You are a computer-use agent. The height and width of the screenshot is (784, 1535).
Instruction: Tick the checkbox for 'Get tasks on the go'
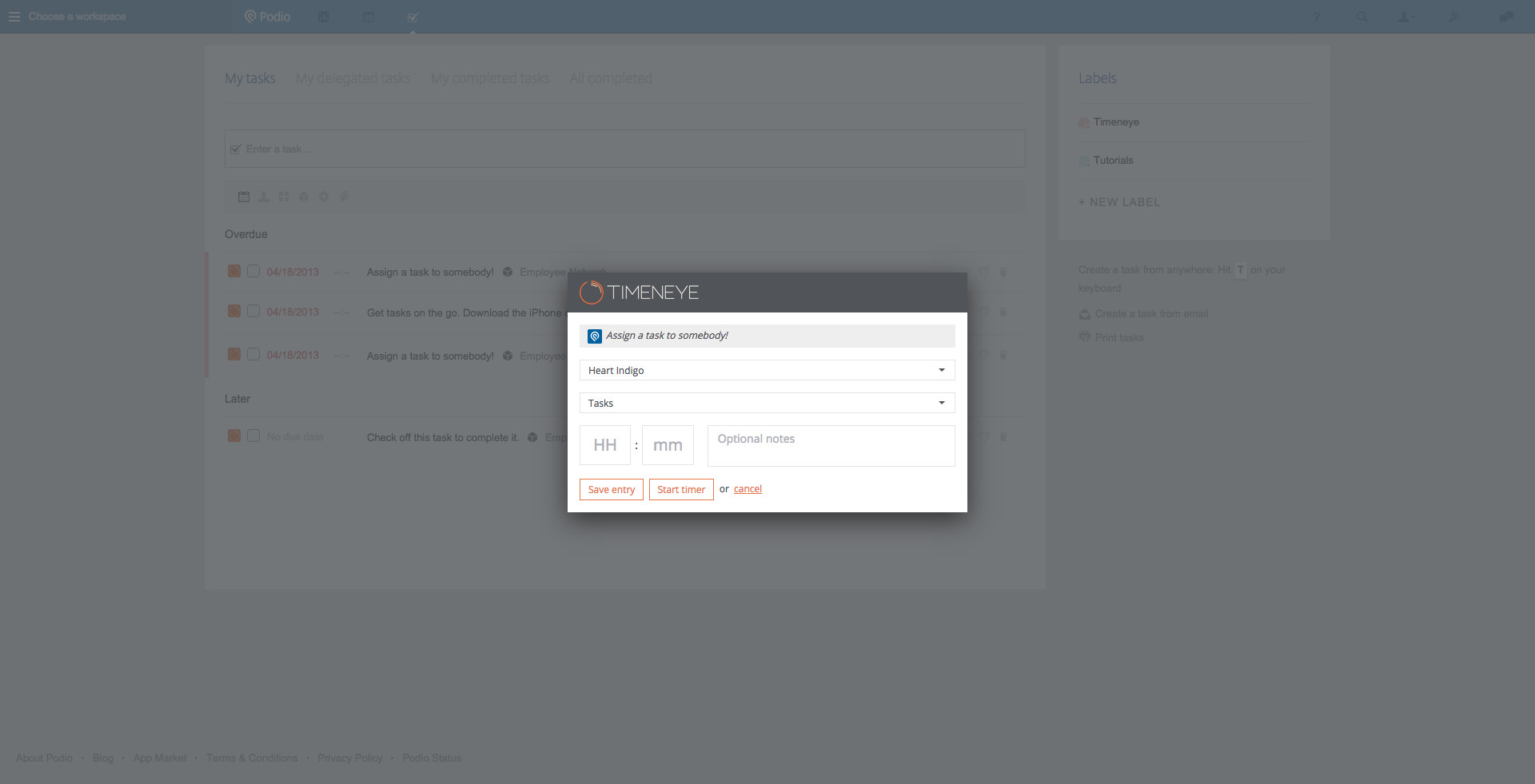[x=253, y=311]
